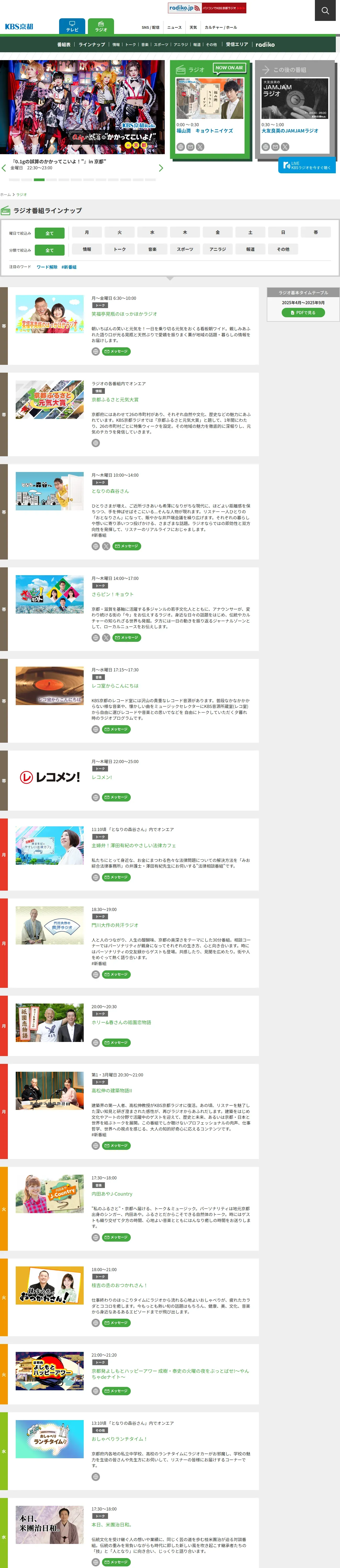Screen dimensions: 340x1568
Task: Open globe icon for やさしい法律カフェ
Action: (96, 877)
